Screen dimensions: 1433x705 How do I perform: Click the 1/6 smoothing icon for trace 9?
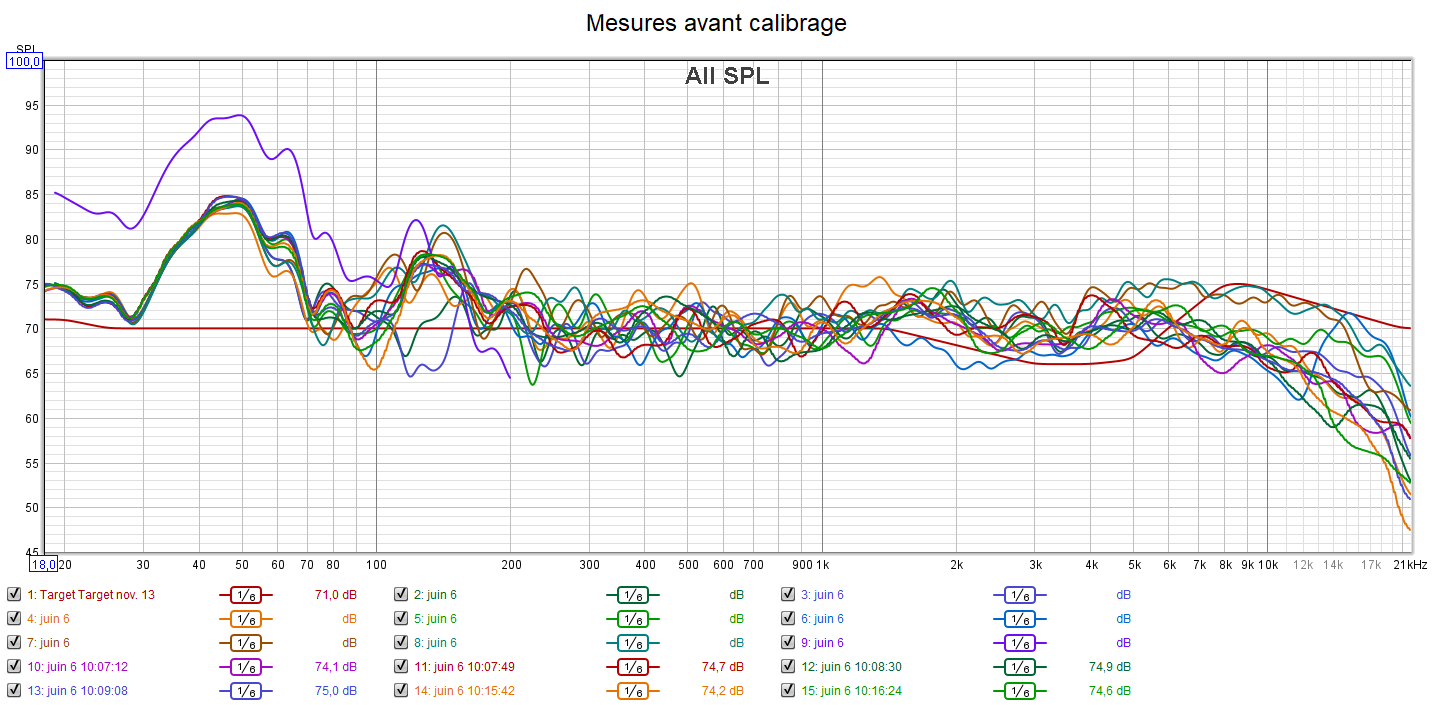[1019, 643]
